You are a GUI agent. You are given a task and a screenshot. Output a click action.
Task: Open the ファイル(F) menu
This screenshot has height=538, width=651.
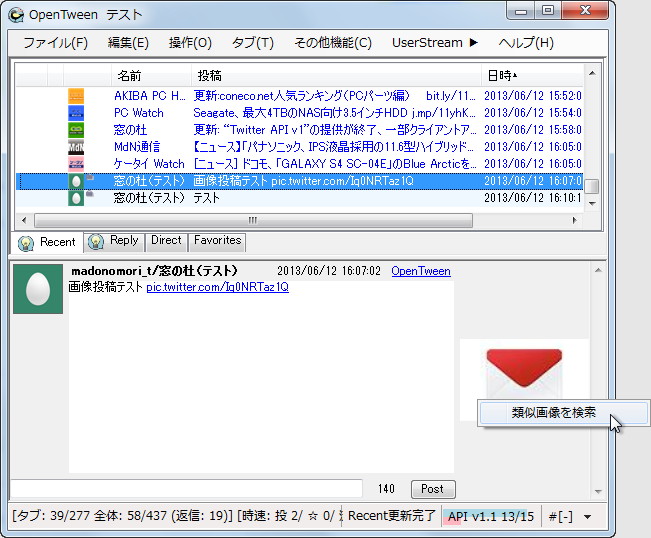[x=56, y=43]
